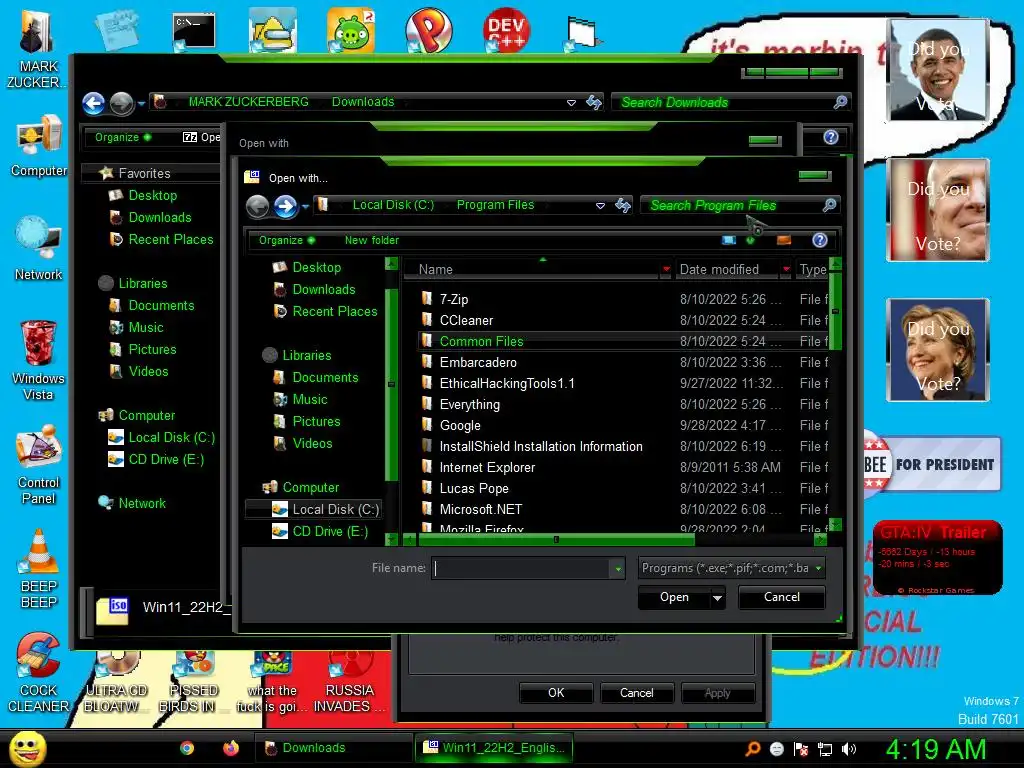
Task: Click smiley Start button
Action: (28, 748)
